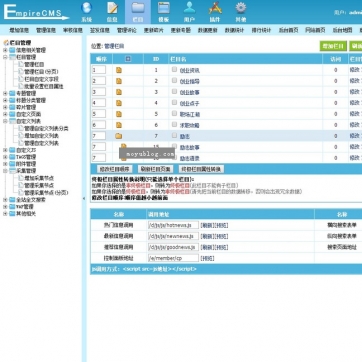Click file icon in table row ID 5
The height and width of the screenshot is (362, 362).
119,114
